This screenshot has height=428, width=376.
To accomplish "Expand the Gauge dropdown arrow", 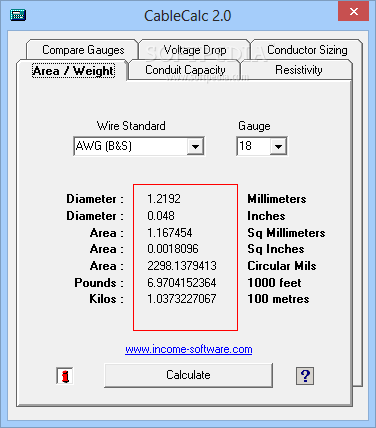I will (x=278, y=146).
